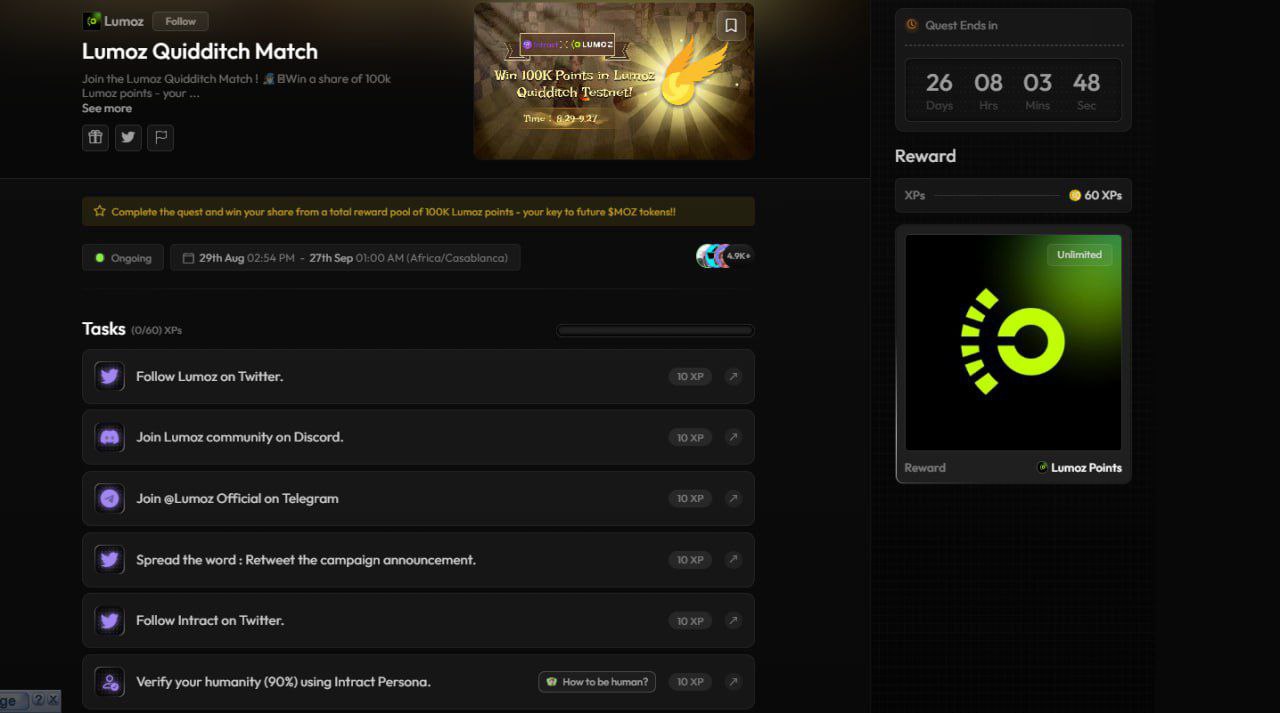Click 10 XP badge on Verify humanity task
This screenshot has height=713, width=1280.
(690, 682)
